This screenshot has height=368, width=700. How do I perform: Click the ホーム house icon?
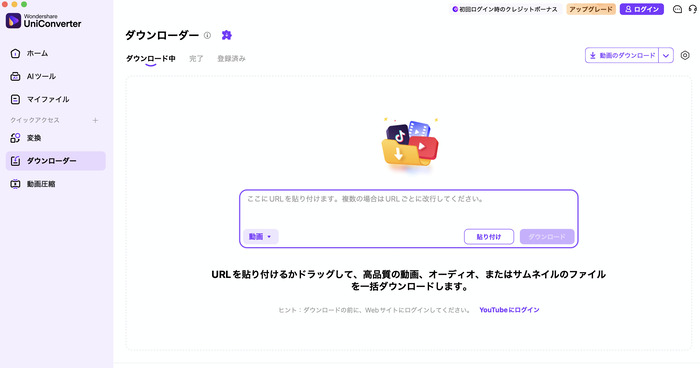point(15,53)
